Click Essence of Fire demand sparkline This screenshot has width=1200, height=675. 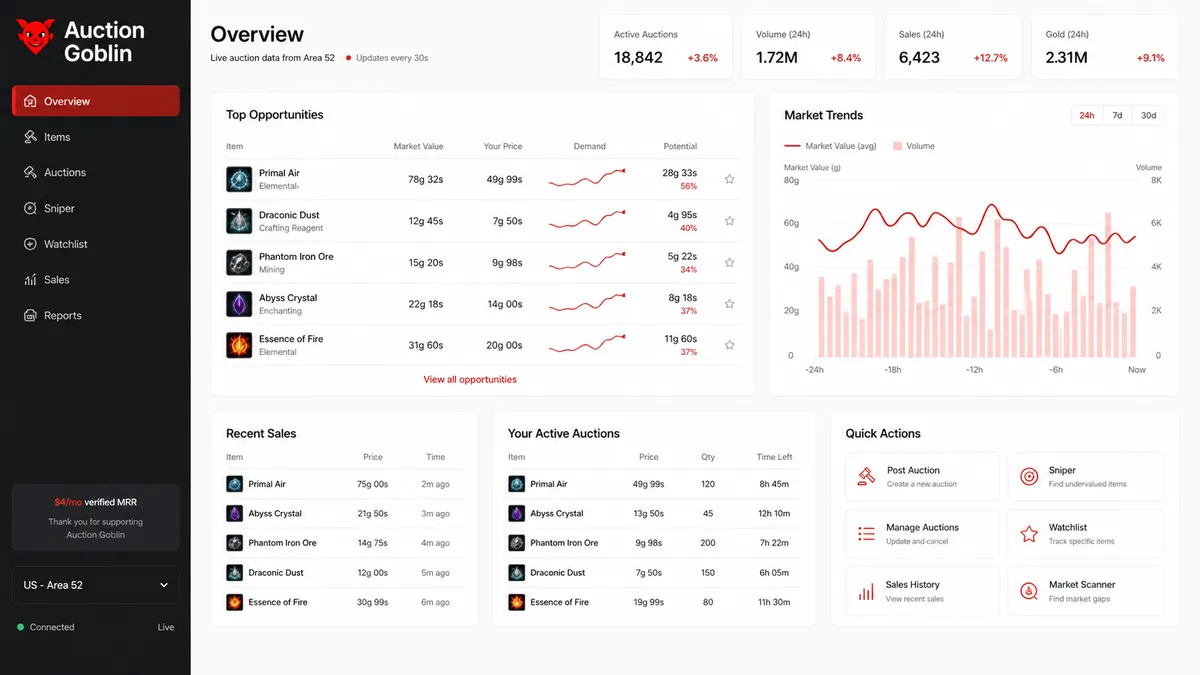tap(588, 345)
